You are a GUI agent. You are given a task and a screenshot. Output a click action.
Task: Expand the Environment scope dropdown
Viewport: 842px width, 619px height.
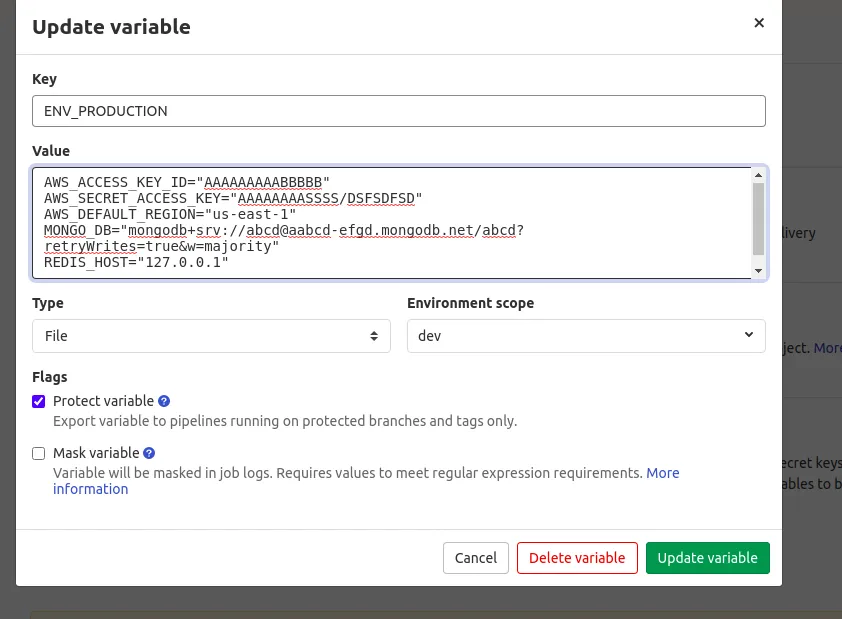(x=586, y=336)
